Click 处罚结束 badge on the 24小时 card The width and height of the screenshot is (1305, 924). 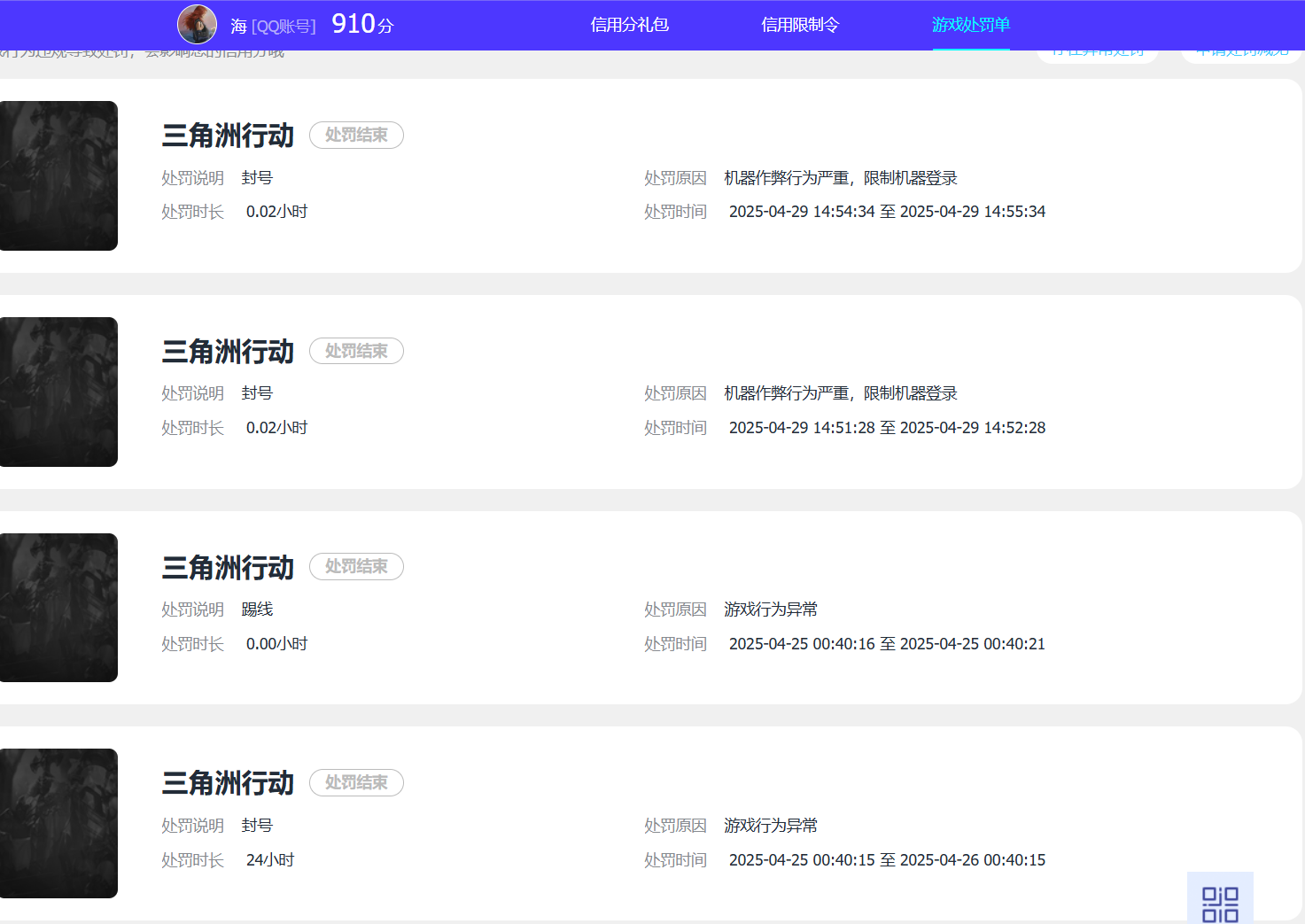tap(356, 782)
